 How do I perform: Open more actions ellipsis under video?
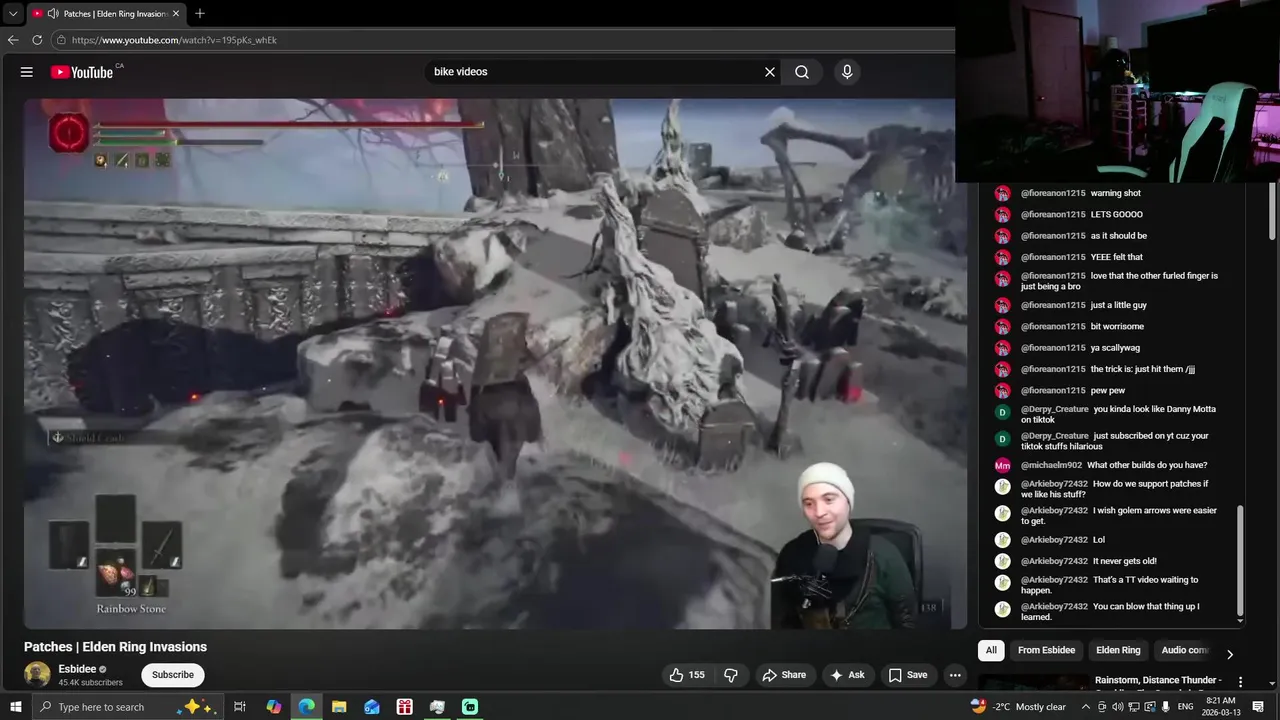[x=955, y=675]
